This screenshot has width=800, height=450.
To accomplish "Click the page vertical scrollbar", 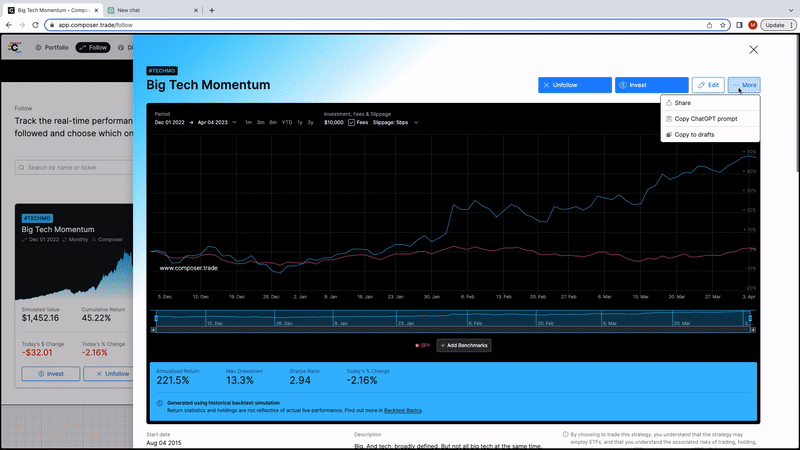I will click(x=797, y=105).
